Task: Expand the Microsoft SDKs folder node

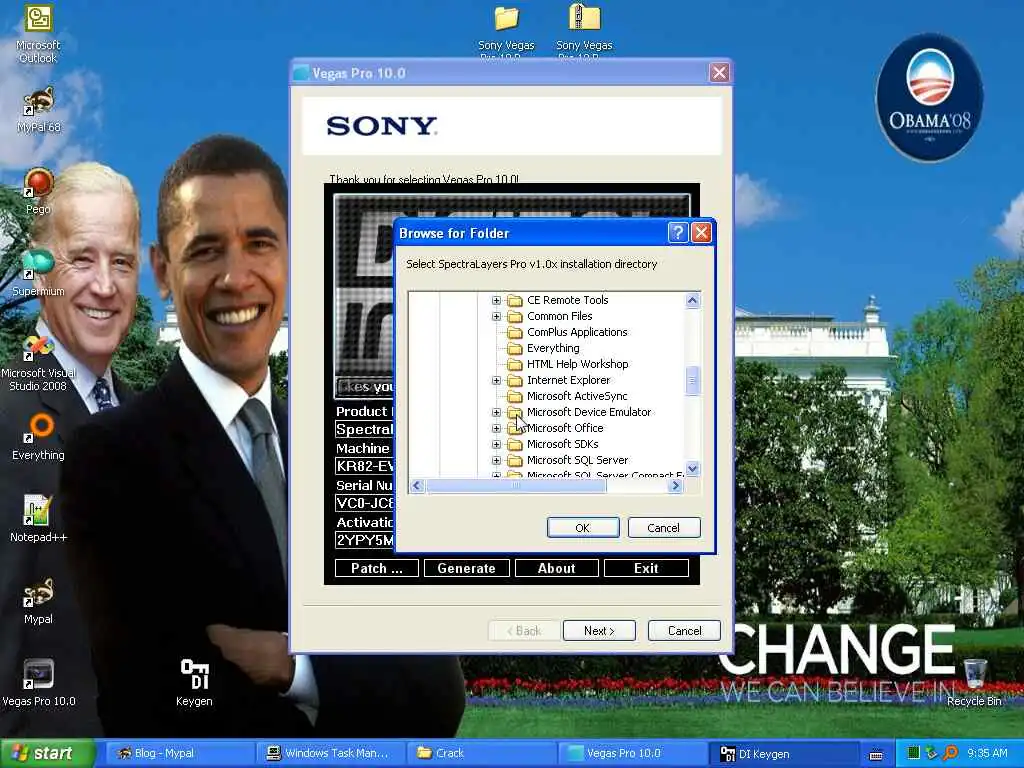Action: [496, 444]
